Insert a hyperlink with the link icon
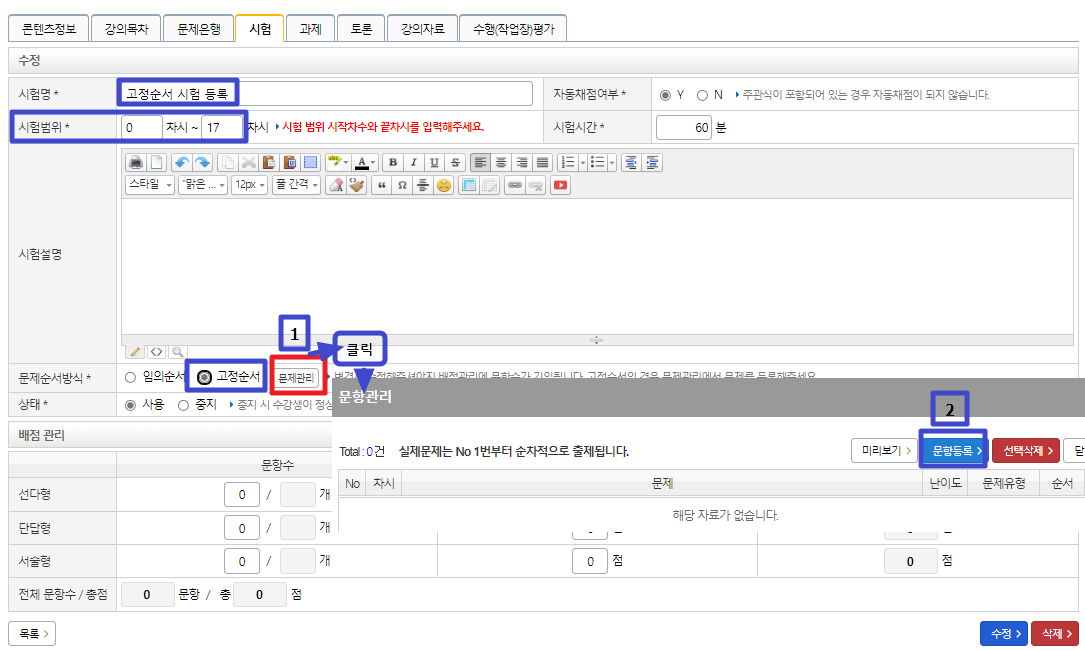 [x=514, y=185]
